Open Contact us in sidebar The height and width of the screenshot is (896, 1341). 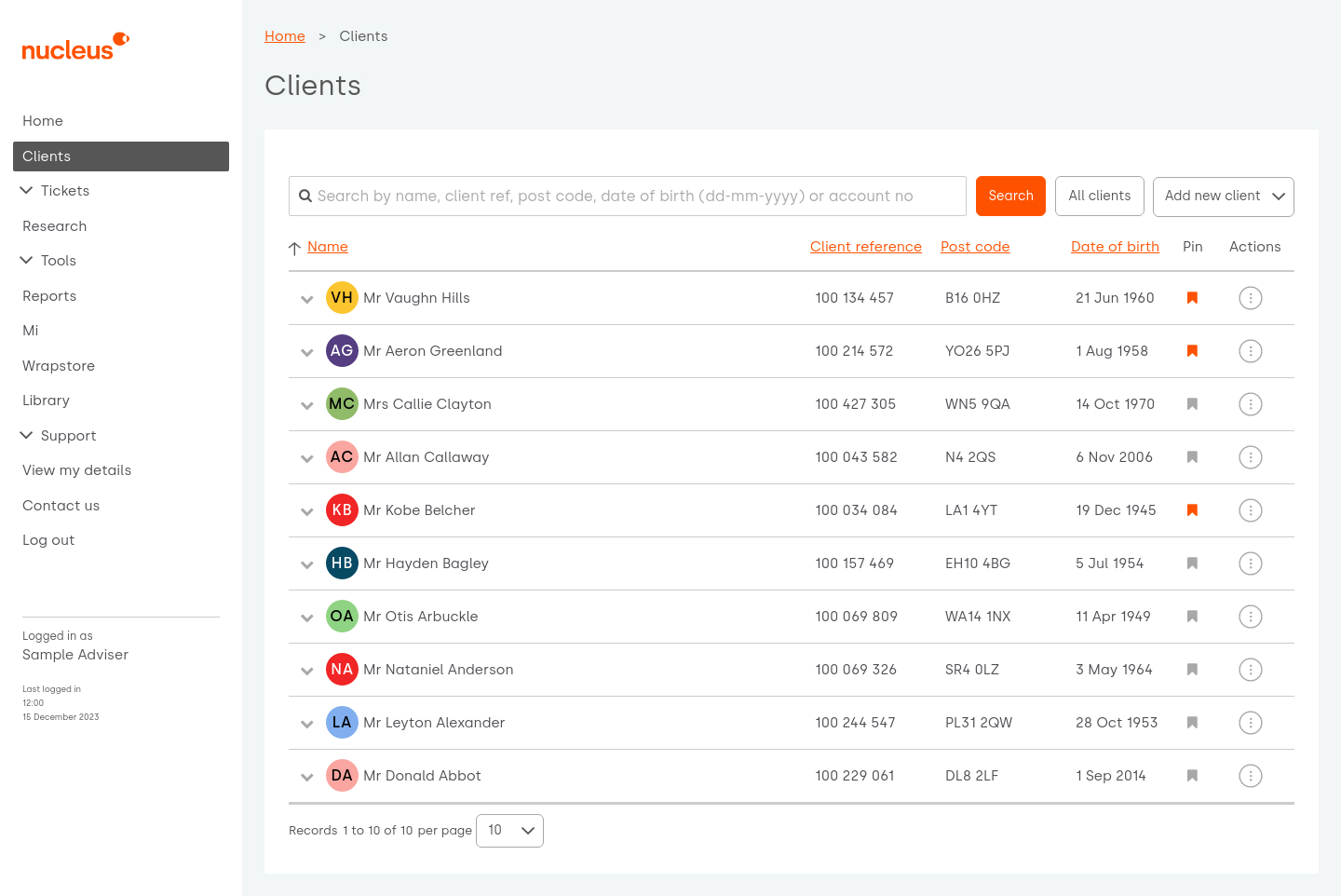[x=61, y=506]
